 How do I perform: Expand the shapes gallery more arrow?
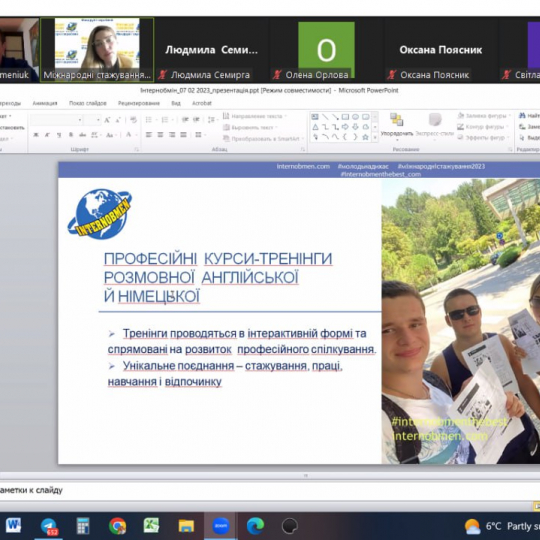tap(375, 137)
